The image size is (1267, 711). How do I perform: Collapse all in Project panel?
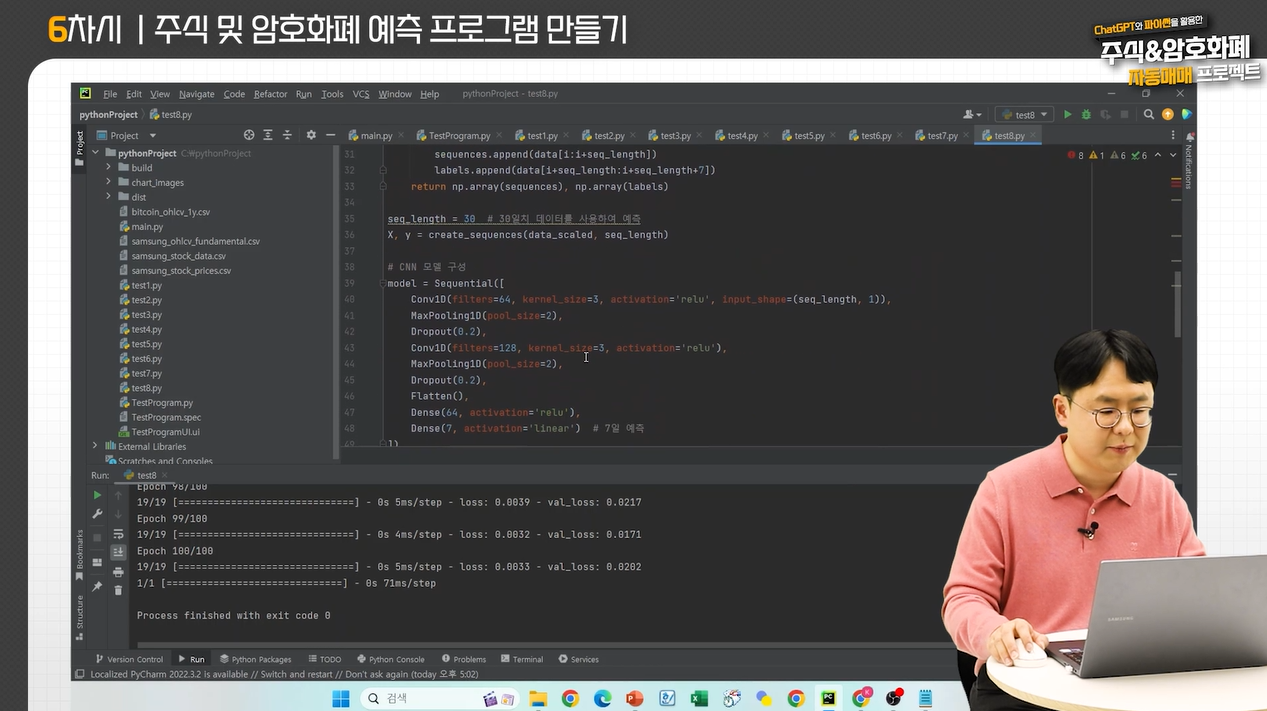(x=287, y=135)
